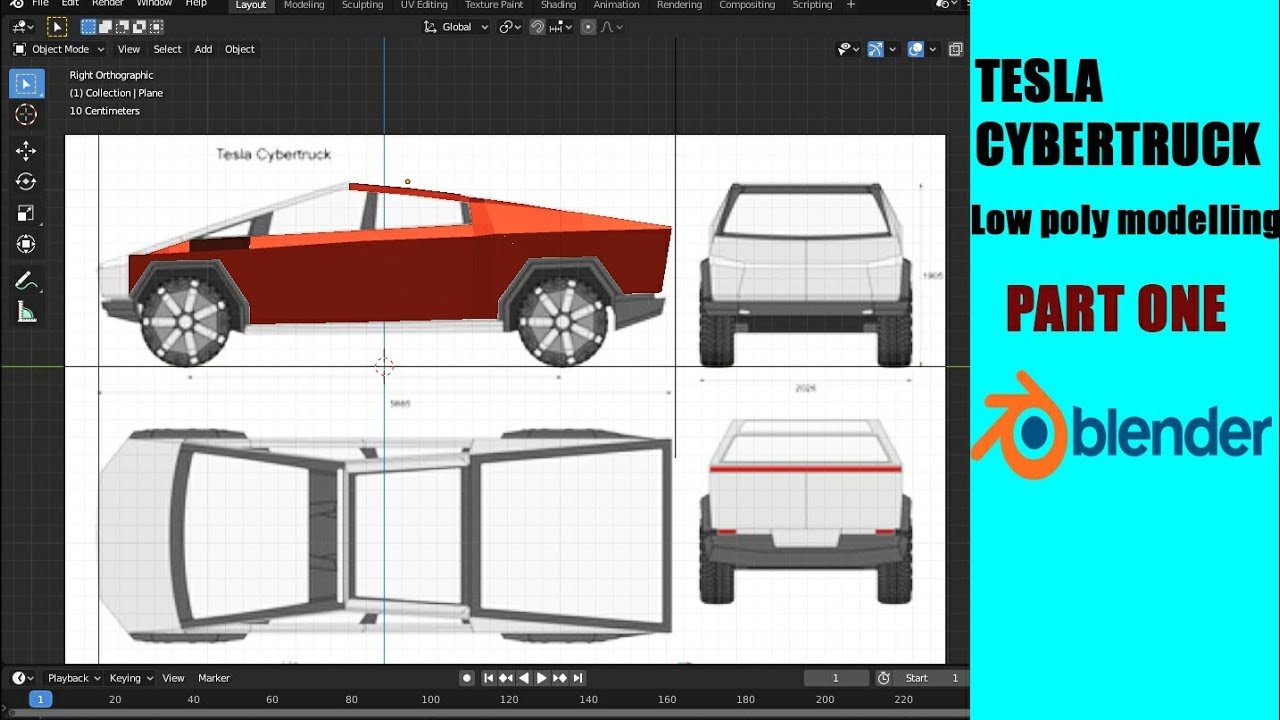Open the viewport Add menu
1280x720 pixels.
203,49
